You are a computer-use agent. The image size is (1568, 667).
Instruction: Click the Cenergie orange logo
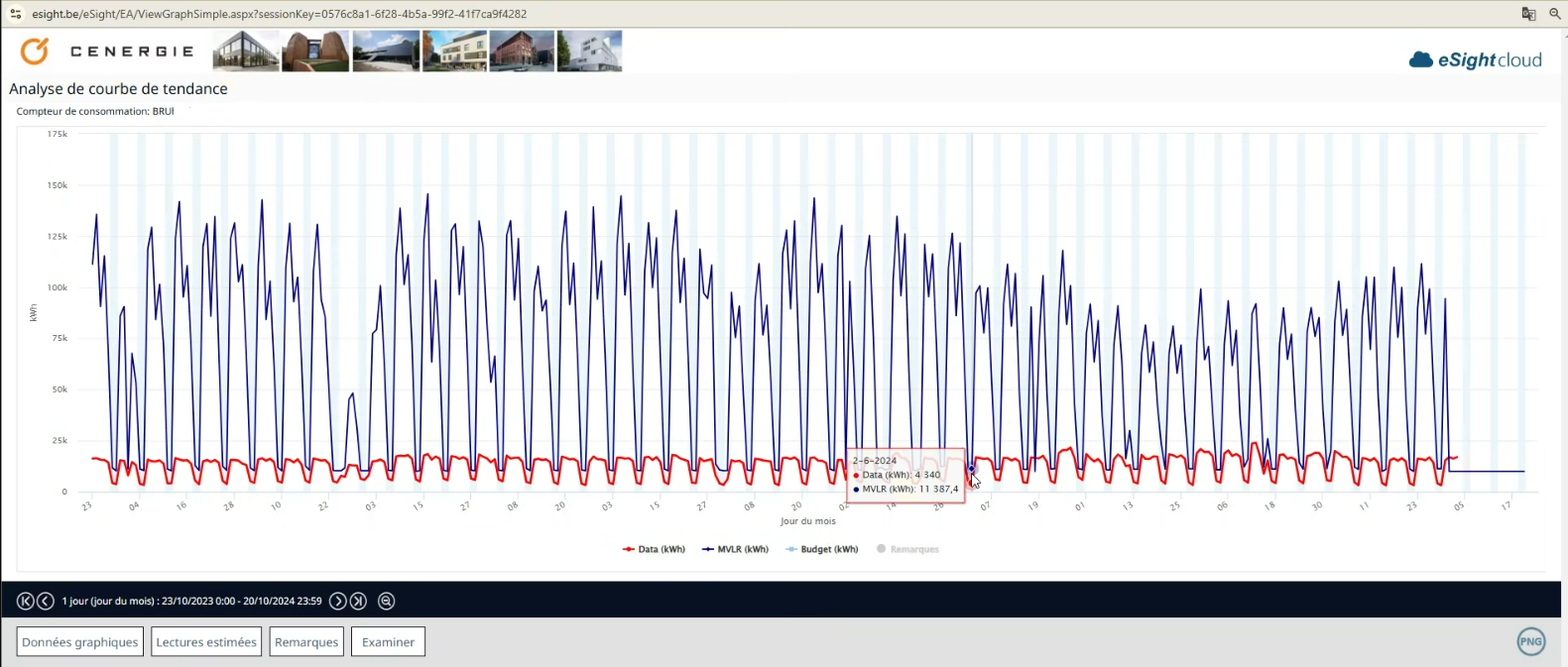[35, 51]
